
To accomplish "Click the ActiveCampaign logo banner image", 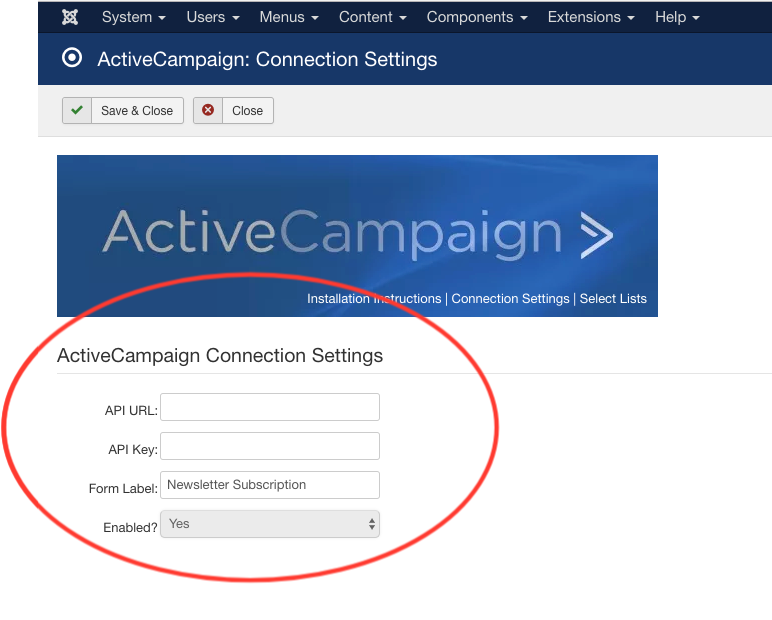I will coord(357,235).
